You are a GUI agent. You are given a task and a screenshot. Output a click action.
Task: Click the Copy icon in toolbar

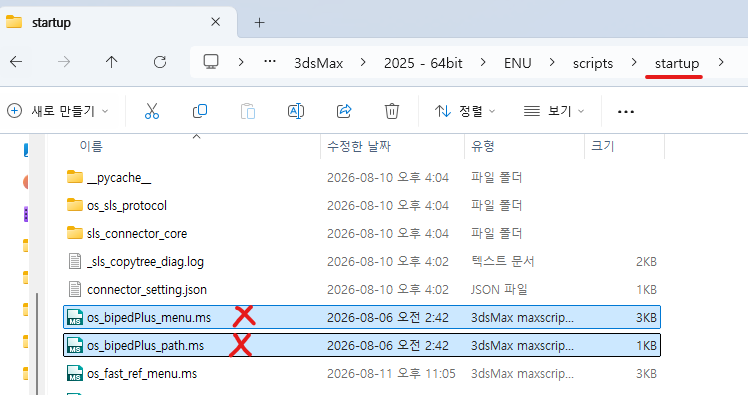(x=200, y=111)
